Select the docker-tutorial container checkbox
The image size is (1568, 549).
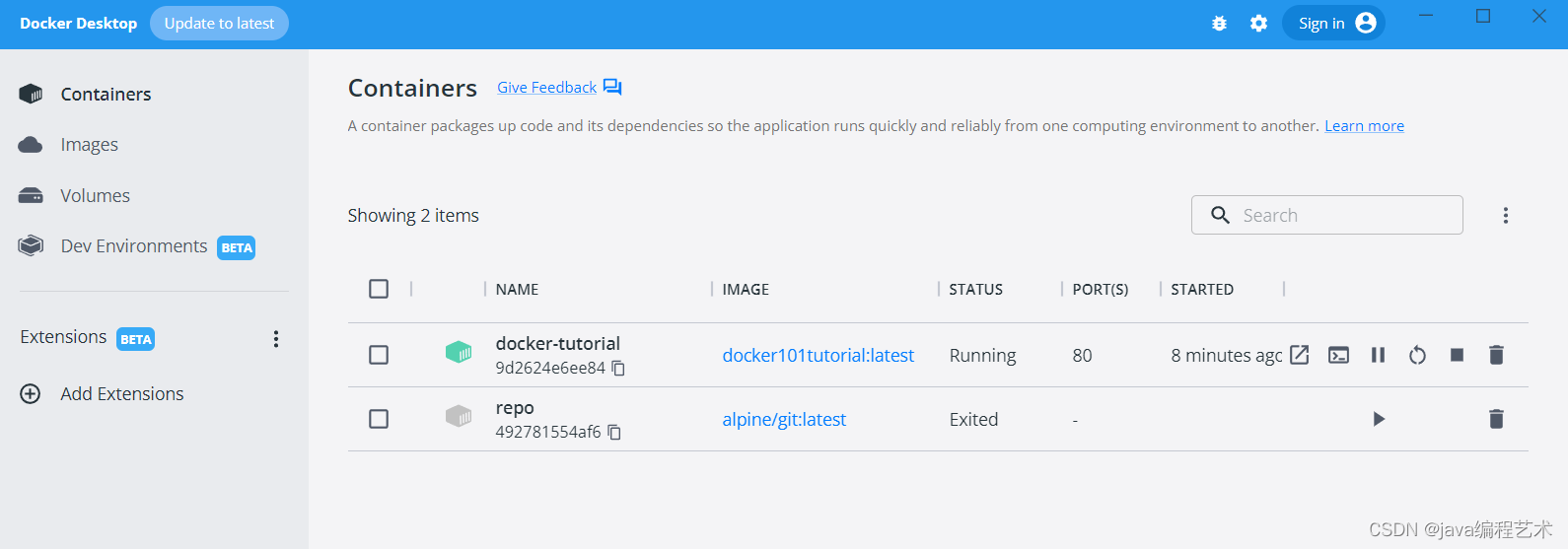coord(379,355)
